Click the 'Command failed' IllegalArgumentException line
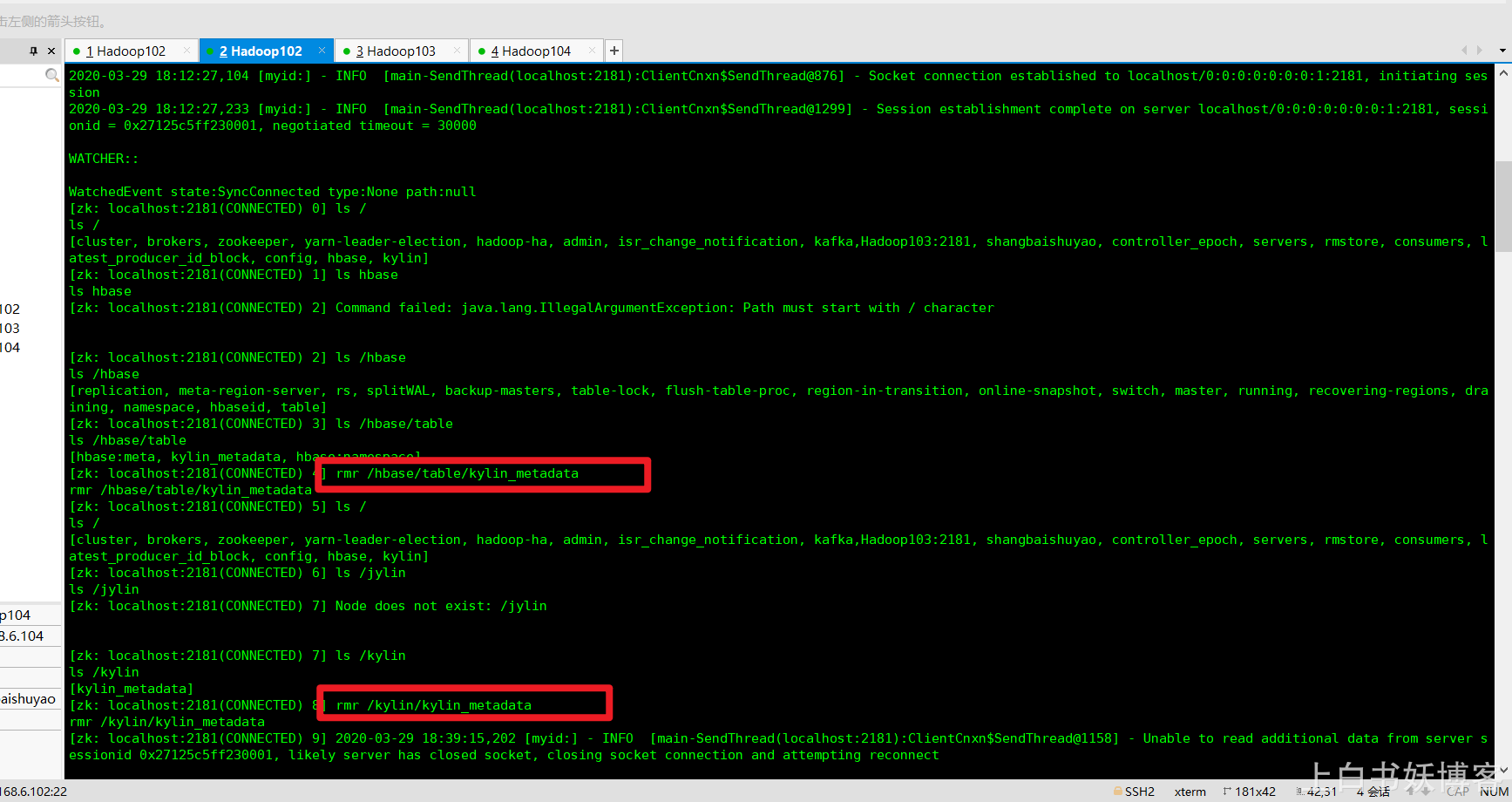The width and height of the screenshot is (1512, 802). coord(664,308)
